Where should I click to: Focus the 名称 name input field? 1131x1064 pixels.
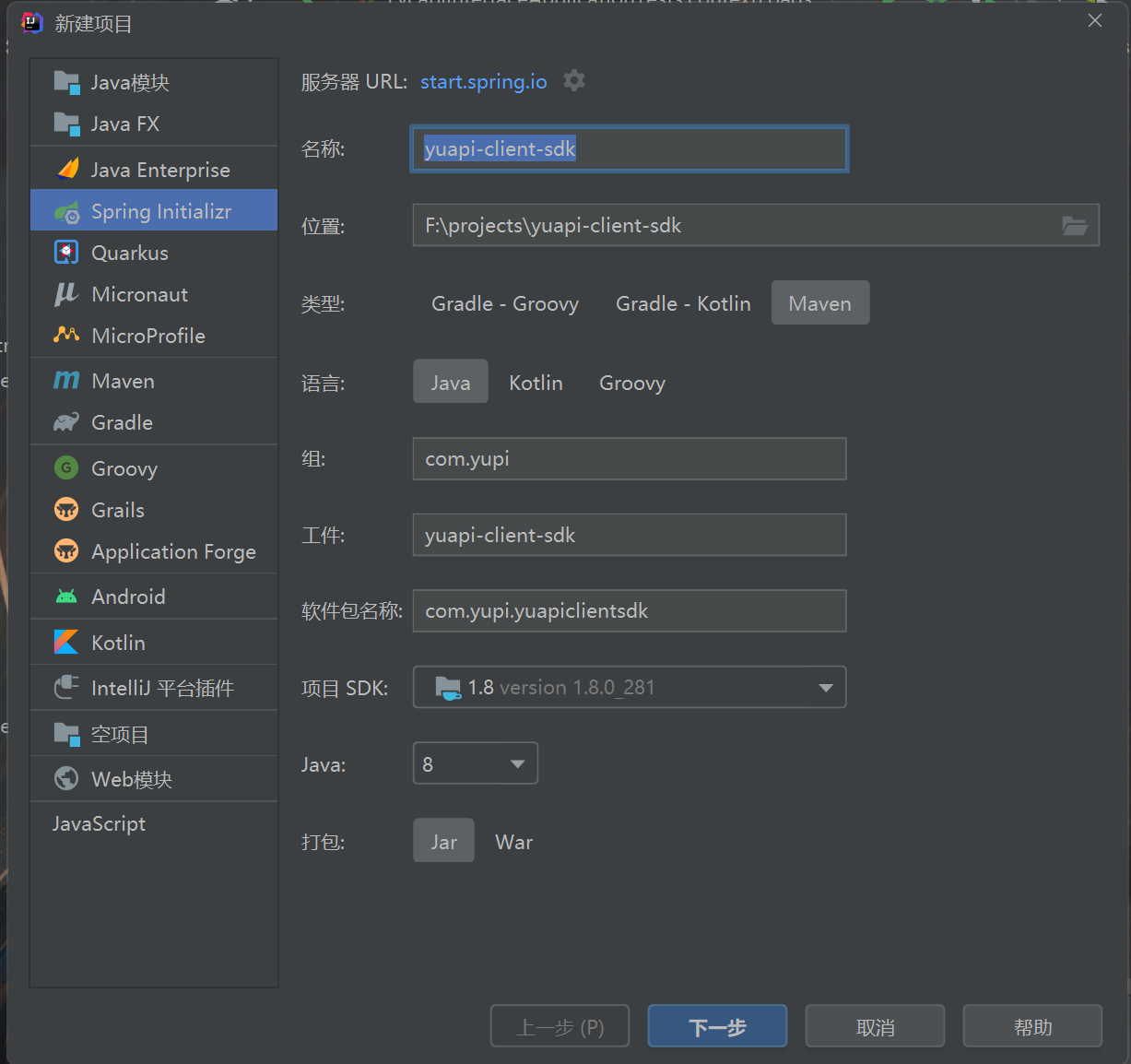(x=630, y=148)
